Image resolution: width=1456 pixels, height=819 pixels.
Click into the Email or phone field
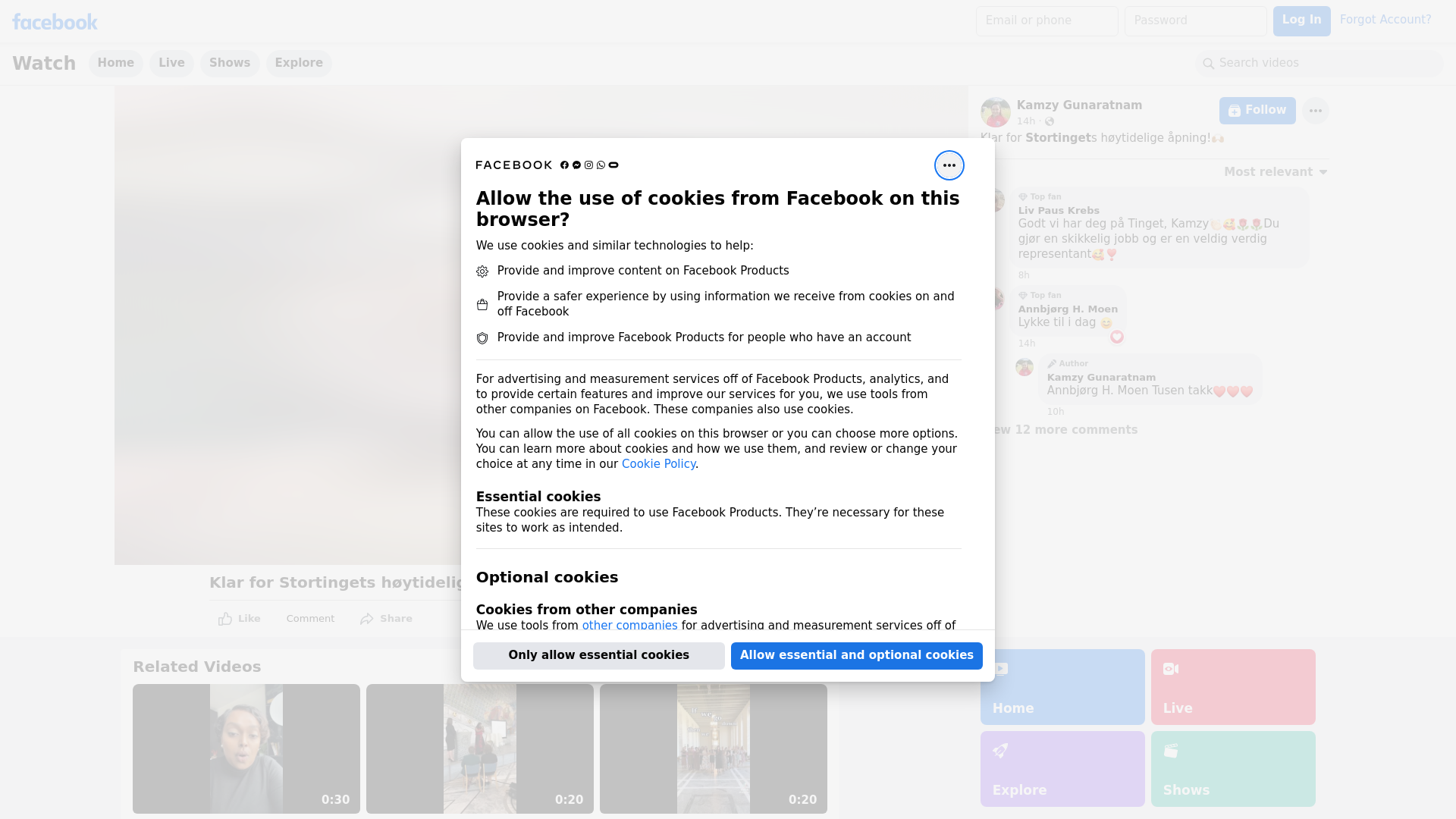(x=1046, y=21)
